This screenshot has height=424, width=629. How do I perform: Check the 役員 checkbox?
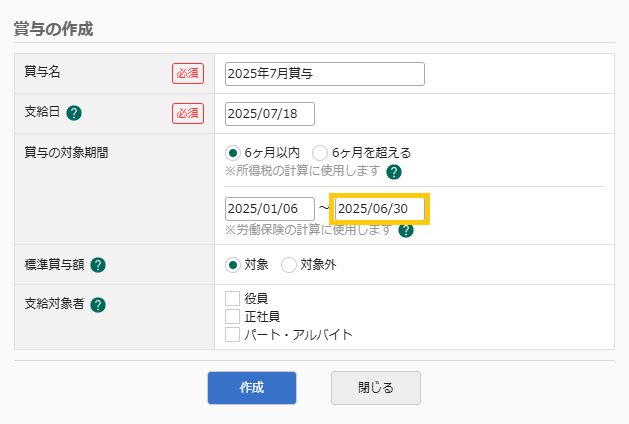tap(233, 298)
